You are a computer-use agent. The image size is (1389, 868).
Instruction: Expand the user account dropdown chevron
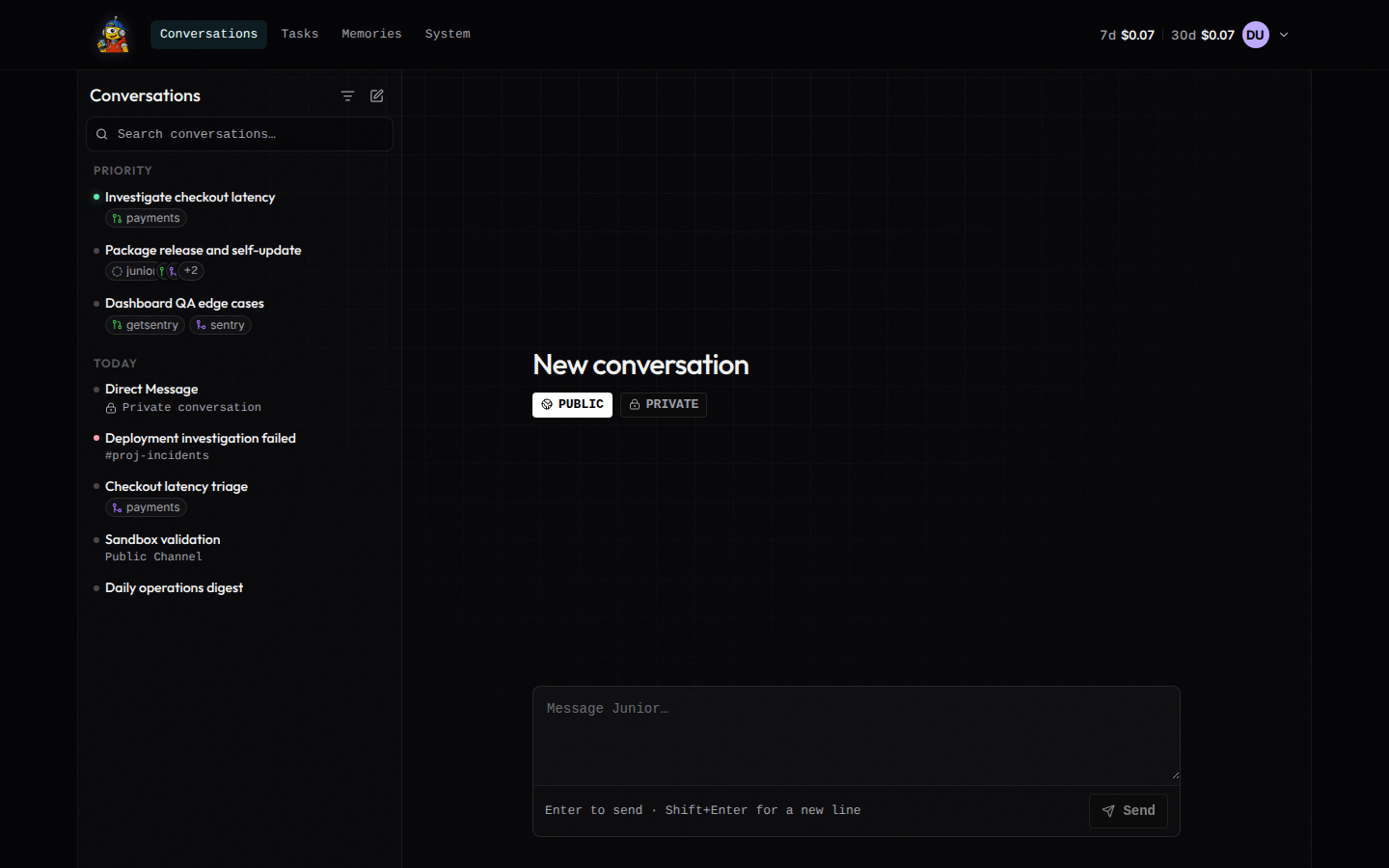(x=1284, y=35)
